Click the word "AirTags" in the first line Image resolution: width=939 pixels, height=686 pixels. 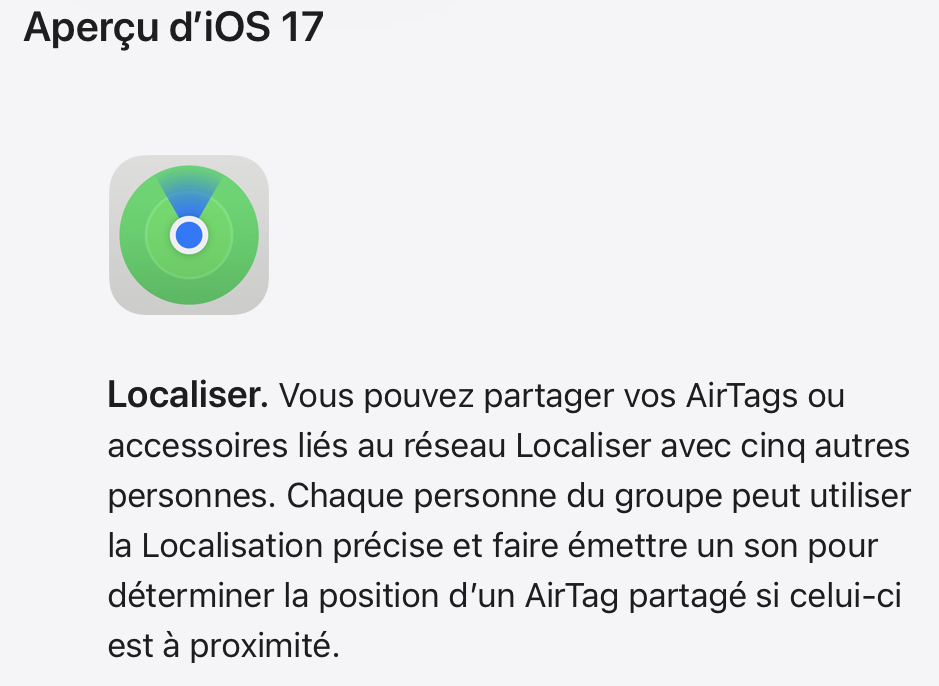pos(741,396)
